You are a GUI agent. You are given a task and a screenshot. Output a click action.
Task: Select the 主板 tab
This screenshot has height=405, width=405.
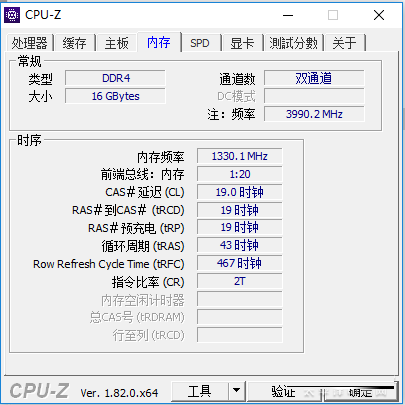click(x=117, y=43)
